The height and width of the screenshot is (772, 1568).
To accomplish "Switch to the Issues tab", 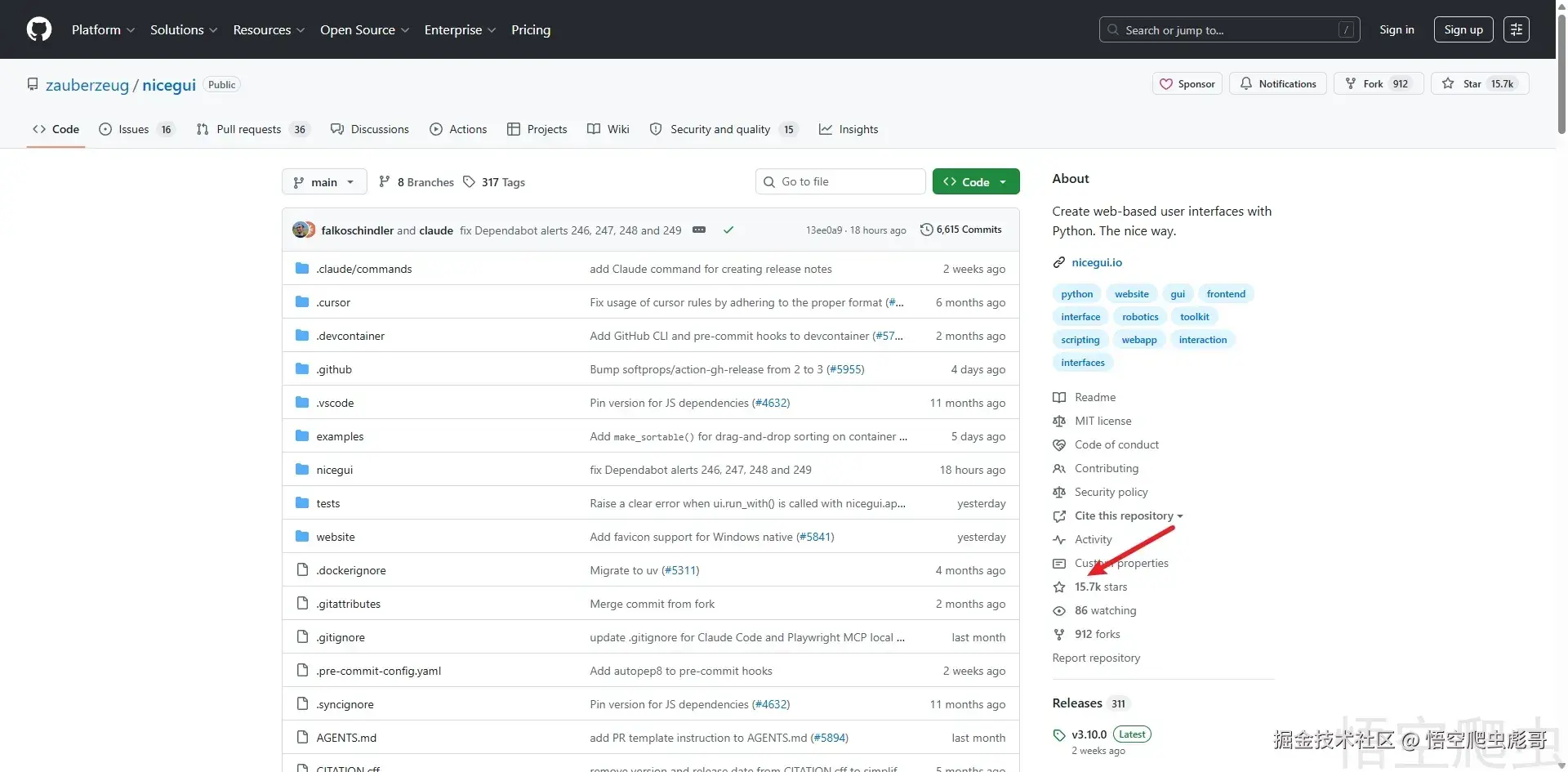I will tap(136, 129).
